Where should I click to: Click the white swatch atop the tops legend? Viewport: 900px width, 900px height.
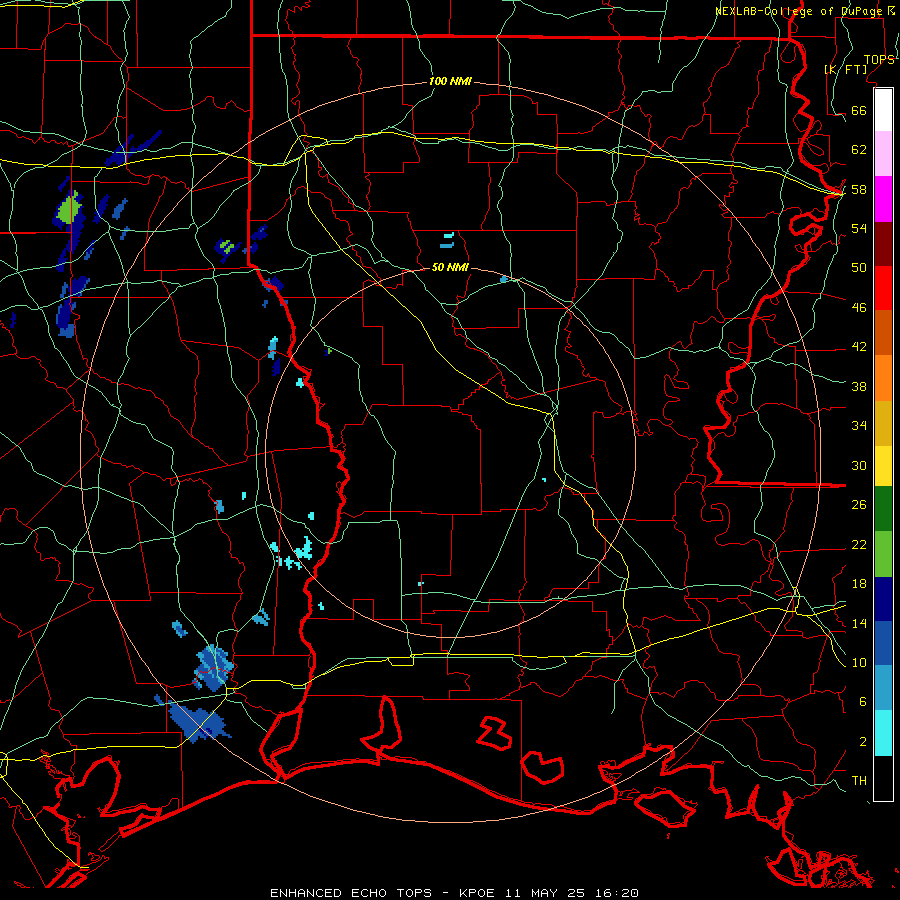(883, 110)
